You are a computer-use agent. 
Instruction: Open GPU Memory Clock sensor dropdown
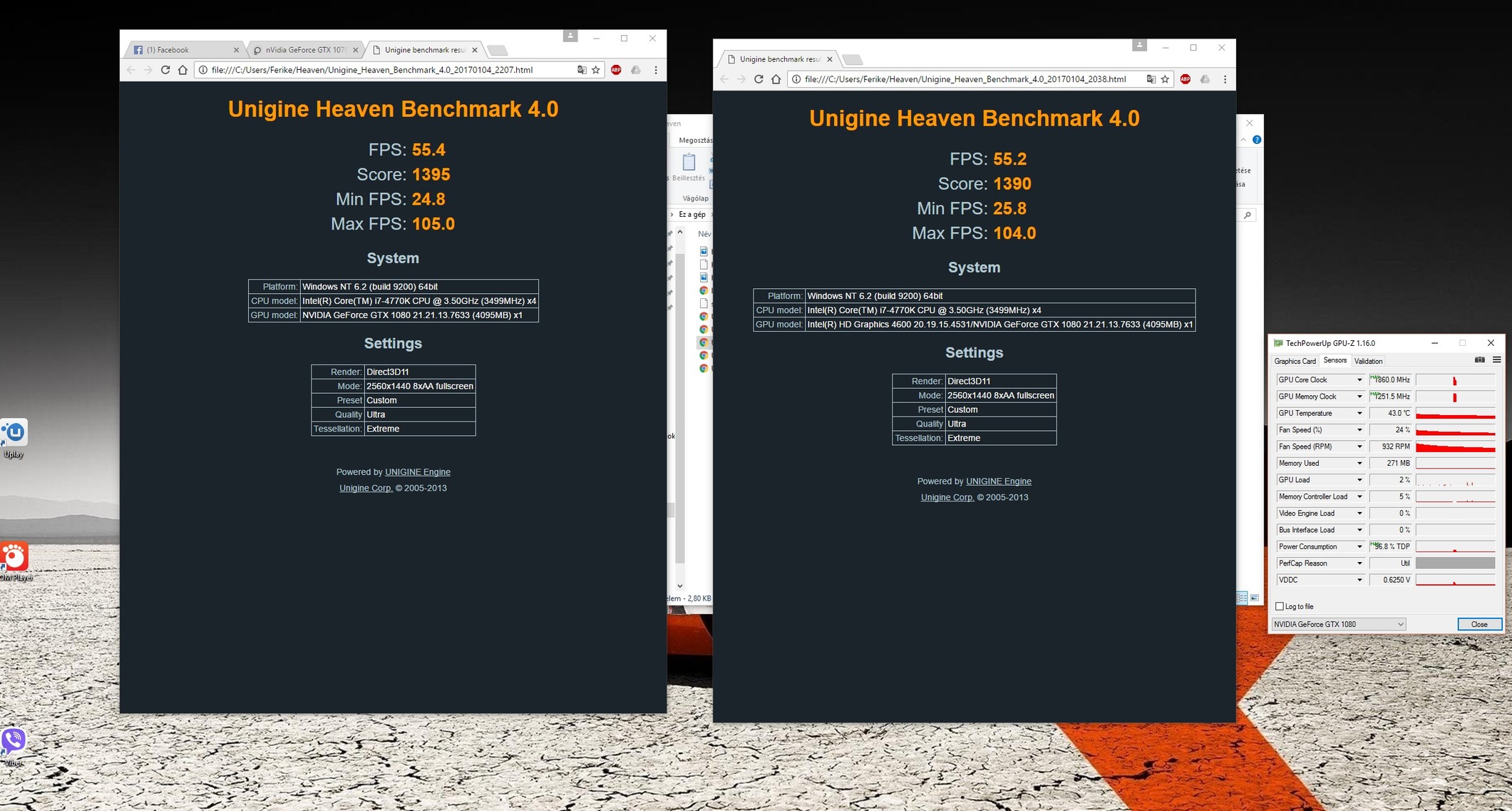coord(1359,397)
